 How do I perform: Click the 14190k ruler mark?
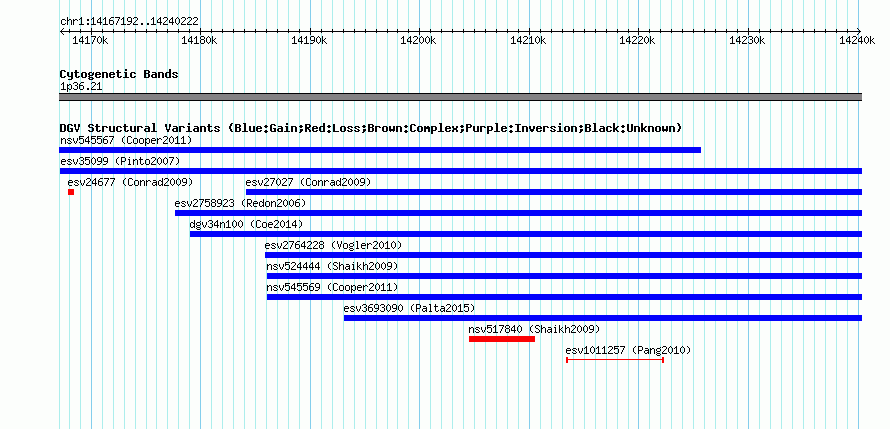point(309,40)
